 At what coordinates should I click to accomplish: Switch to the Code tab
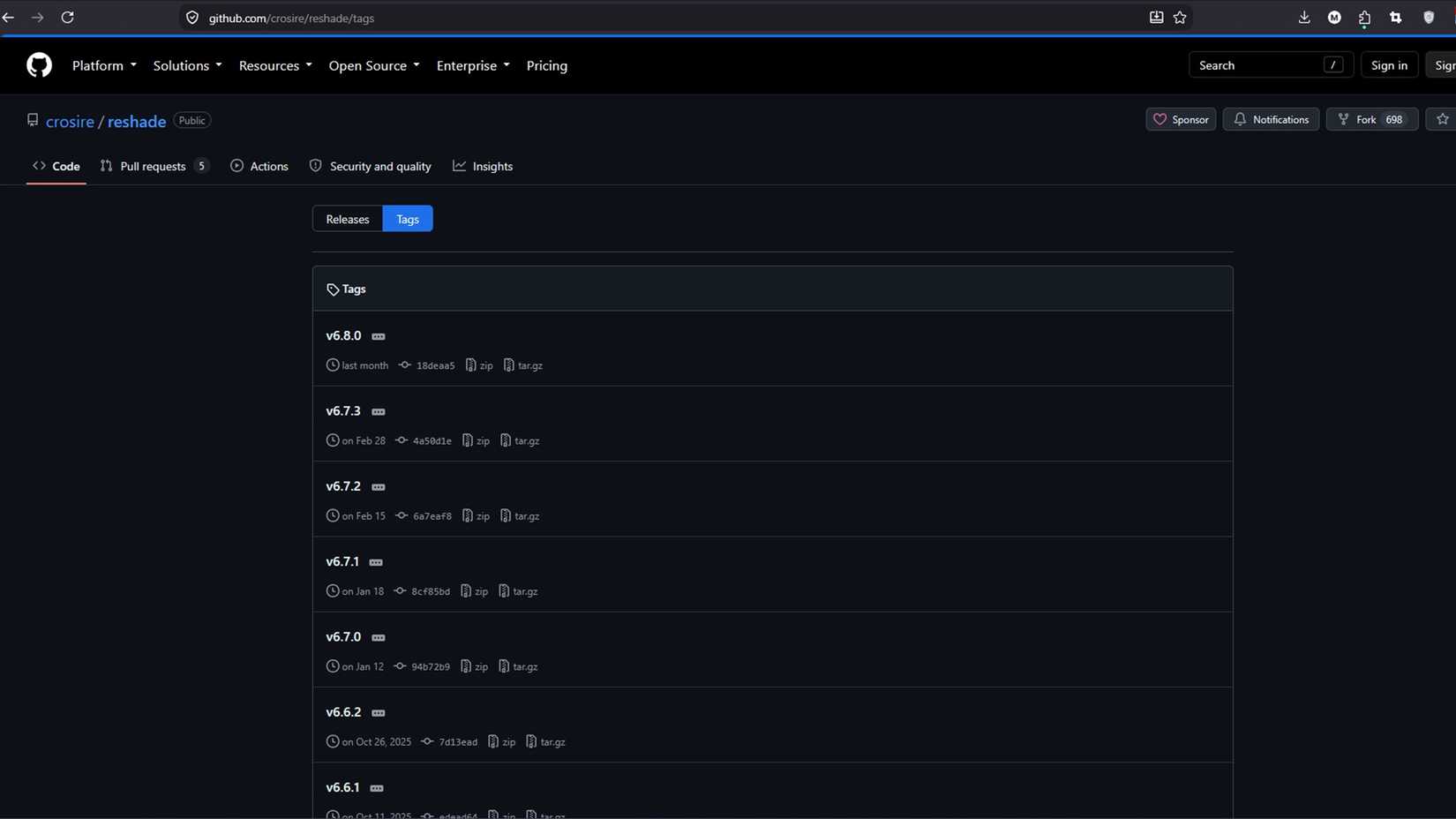pos(56,166)
